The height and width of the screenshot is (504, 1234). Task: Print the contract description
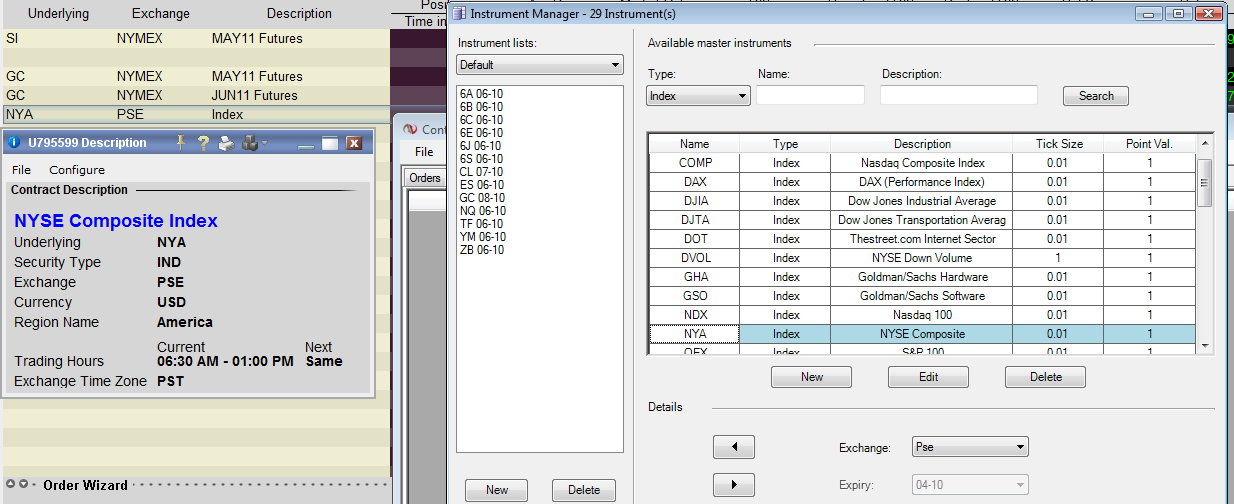227,143
